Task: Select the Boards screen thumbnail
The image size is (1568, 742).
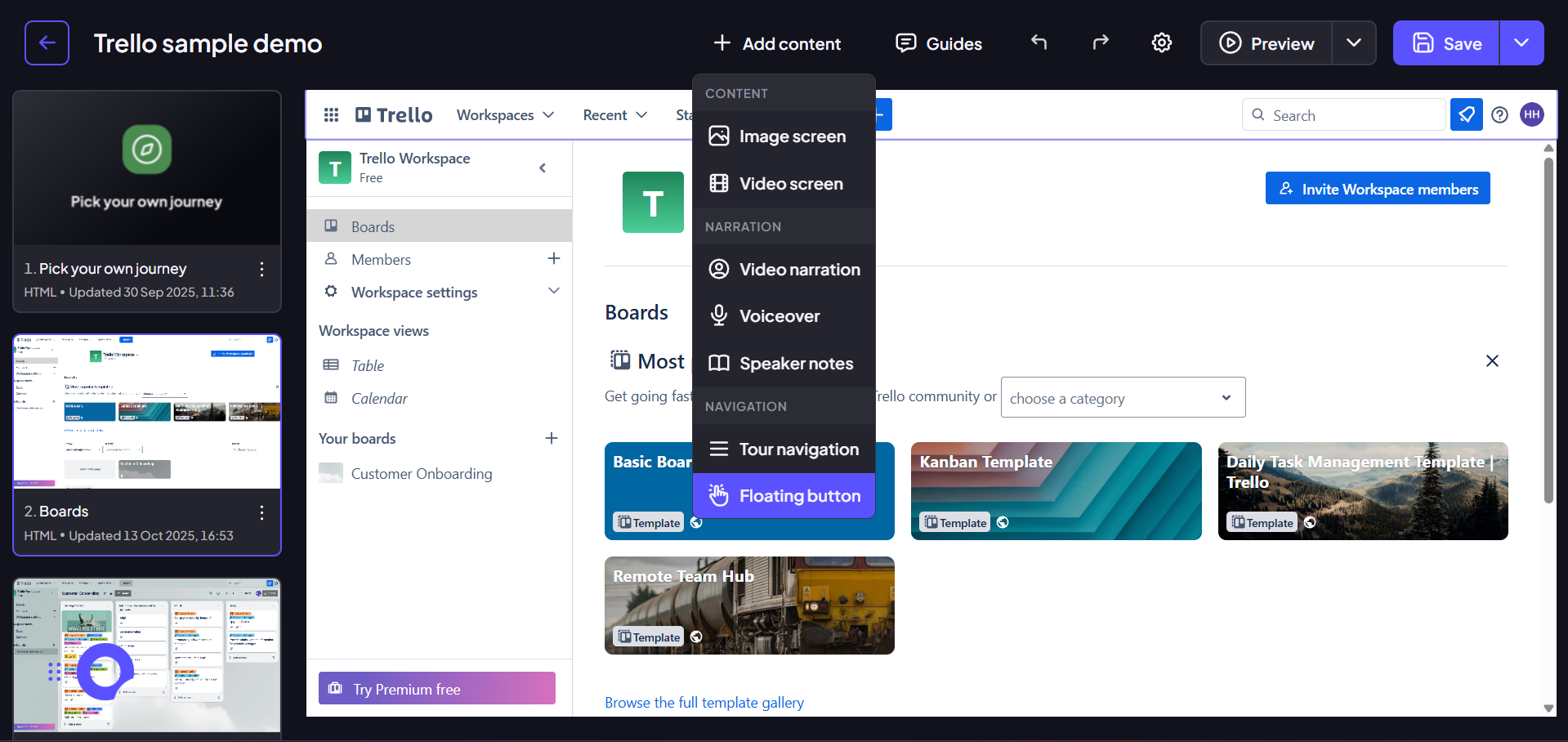Action: click(147, 411)
